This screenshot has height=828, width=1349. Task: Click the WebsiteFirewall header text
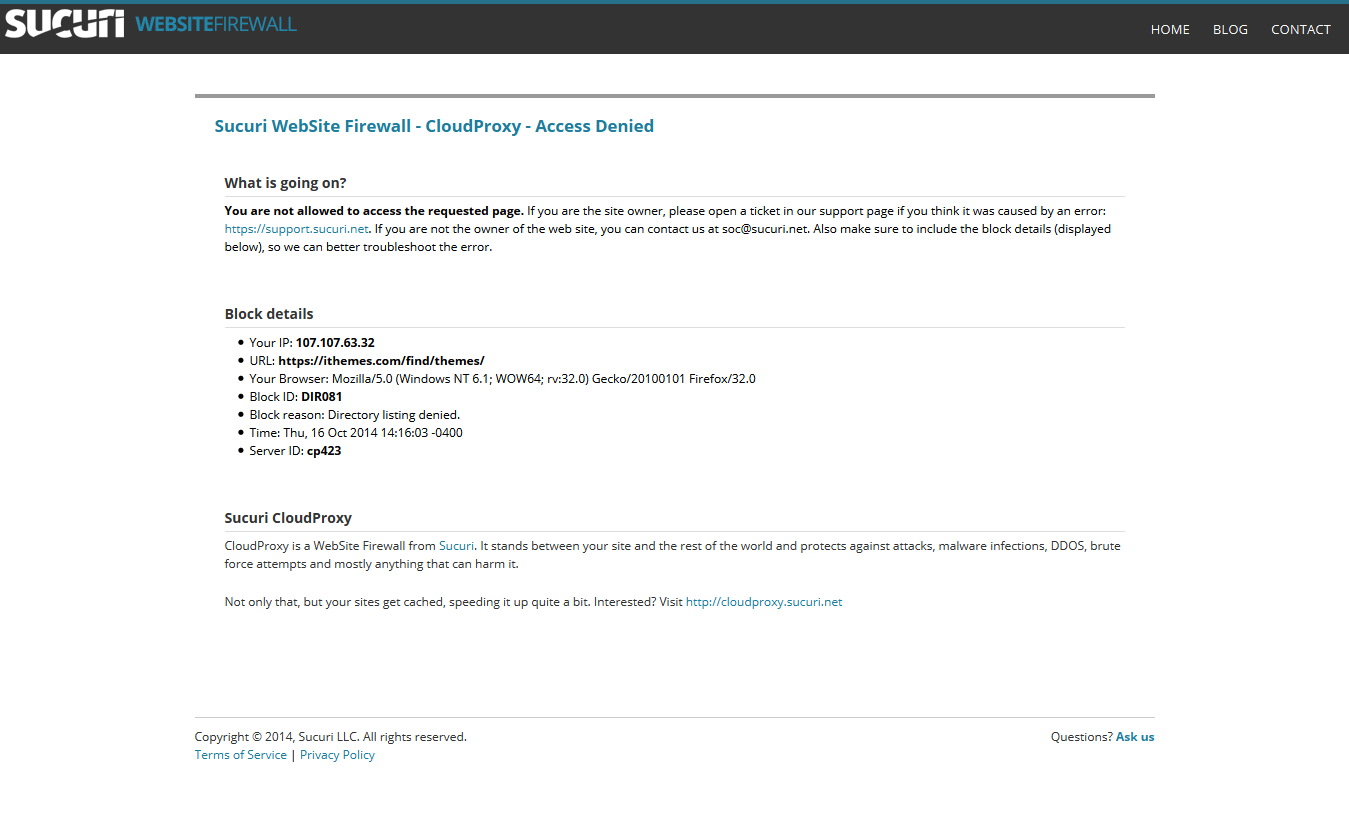[216, 24]
